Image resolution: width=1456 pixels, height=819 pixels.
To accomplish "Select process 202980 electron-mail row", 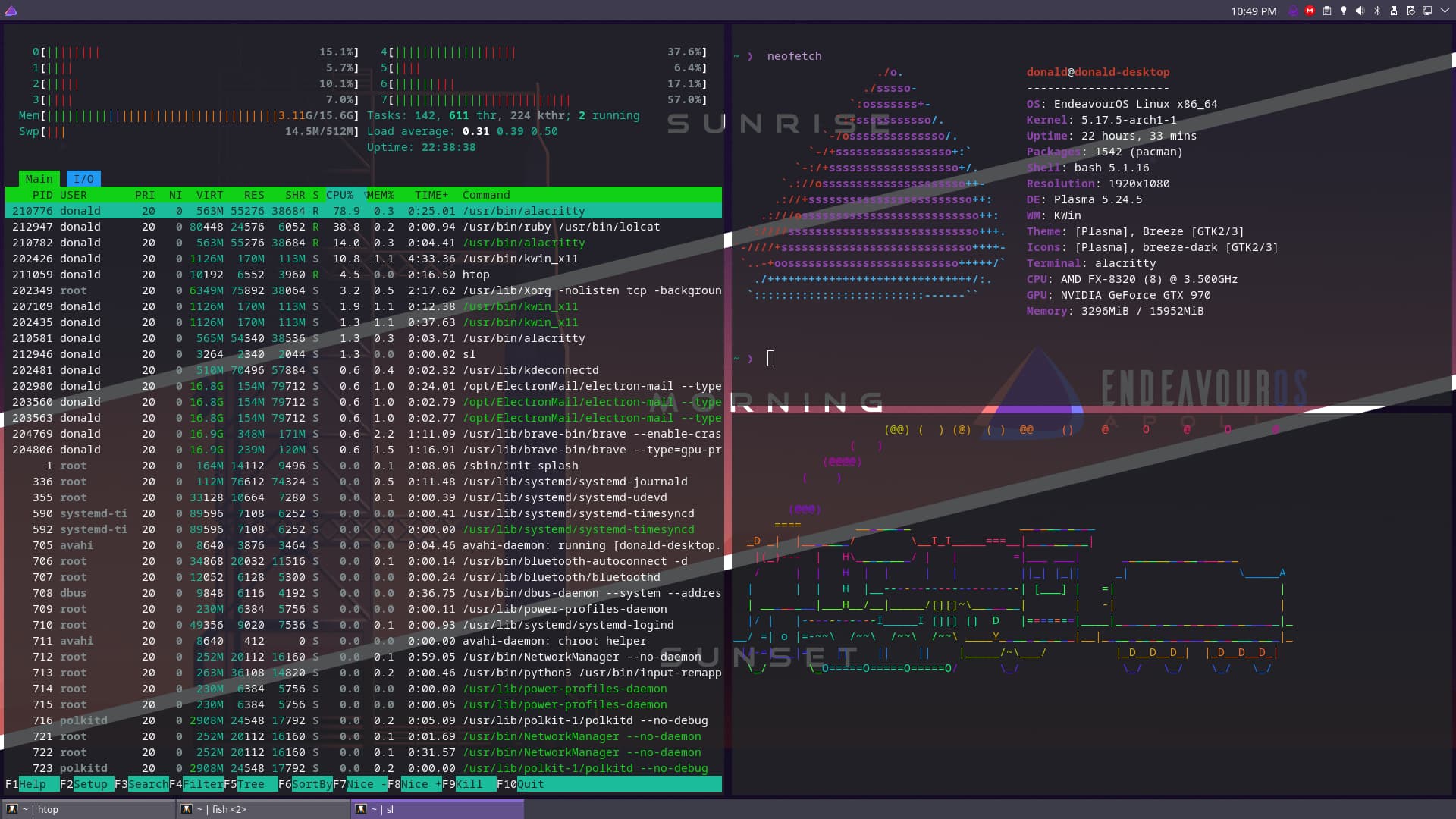I will 363,386.
